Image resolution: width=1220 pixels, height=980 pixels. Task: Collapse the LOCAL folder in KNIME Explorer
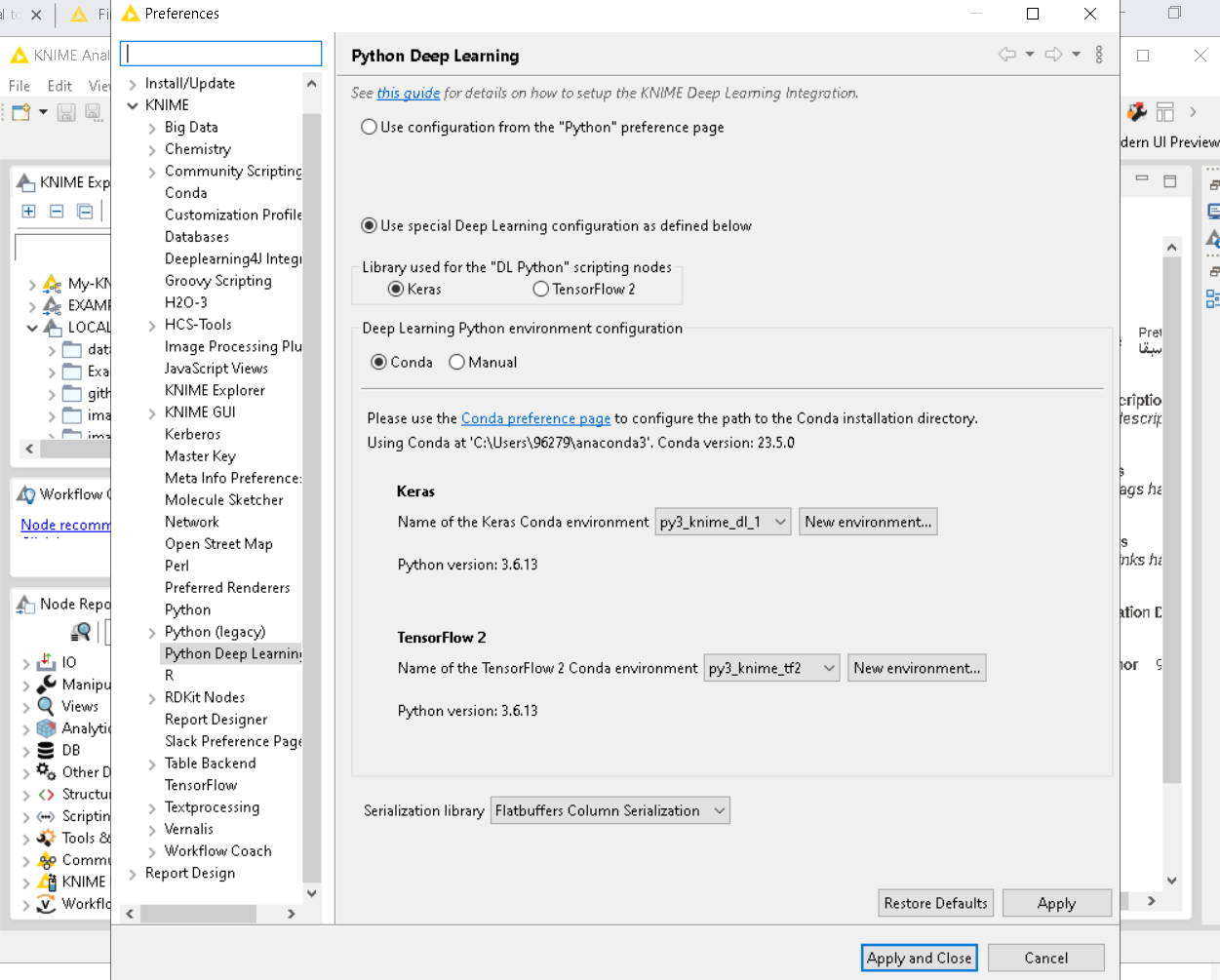32,328
